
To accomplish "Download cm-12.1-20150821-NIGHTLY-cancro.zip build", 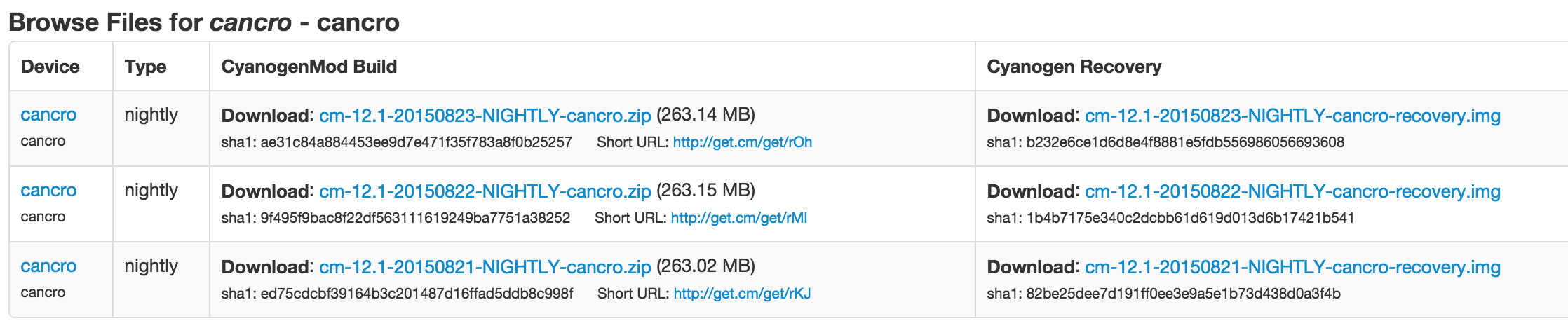I will coord(485,267).
